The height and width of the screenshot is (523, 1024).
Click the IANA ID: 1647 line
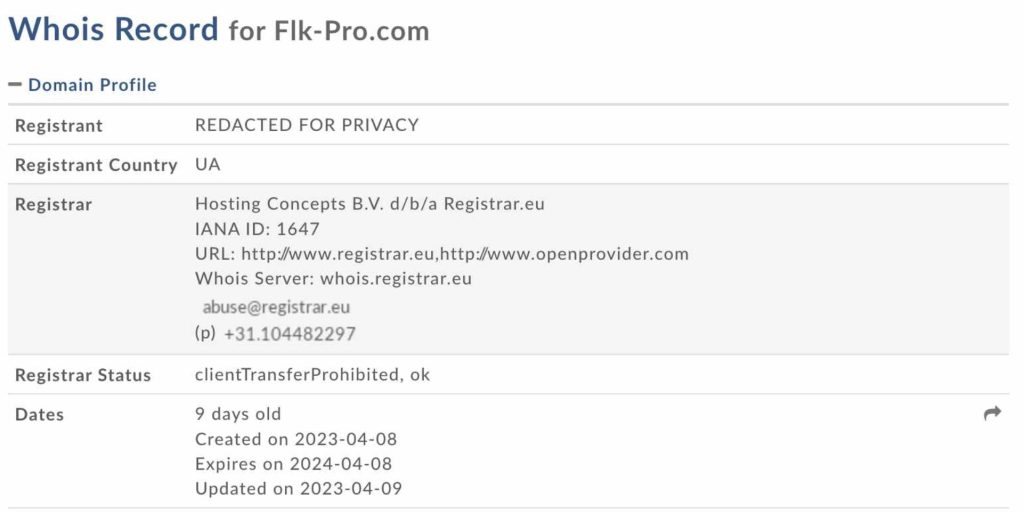tap(257, 229)
